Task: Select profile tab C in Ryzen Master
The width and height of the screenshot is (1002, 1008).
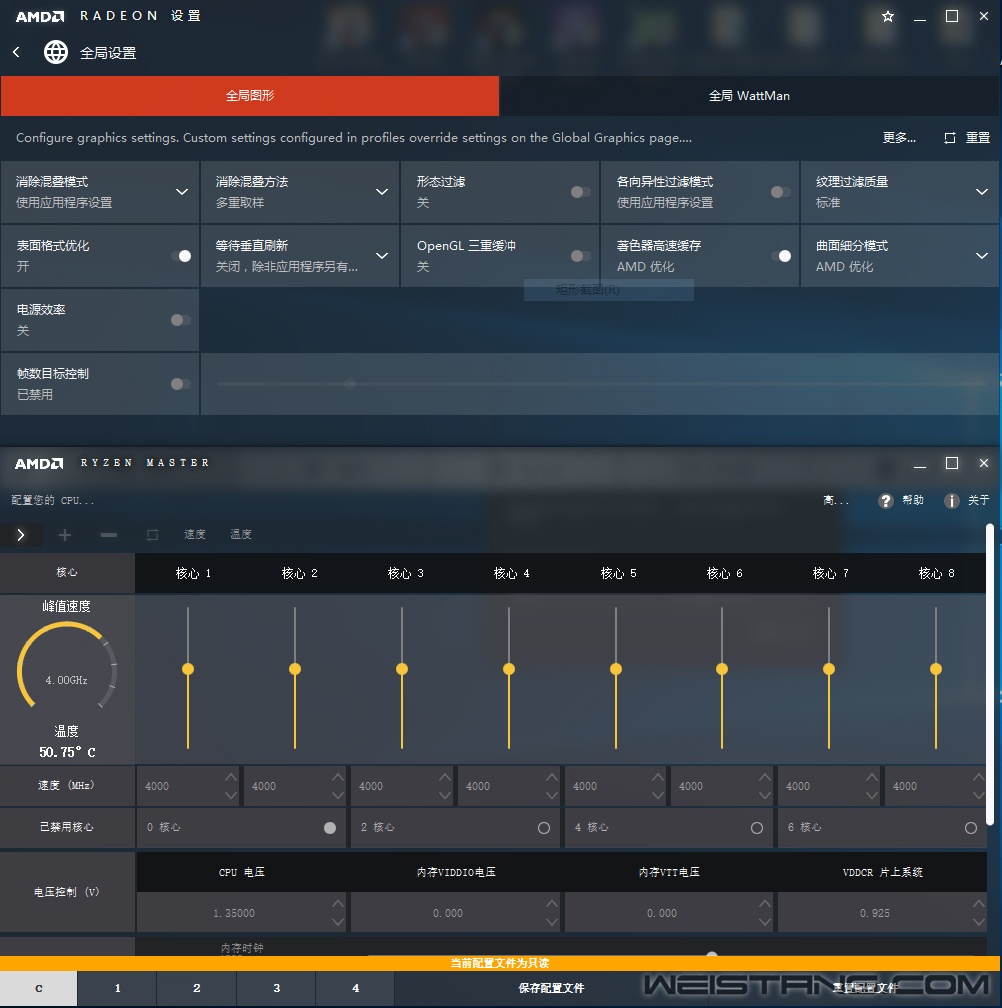Action: pos(39,989)
